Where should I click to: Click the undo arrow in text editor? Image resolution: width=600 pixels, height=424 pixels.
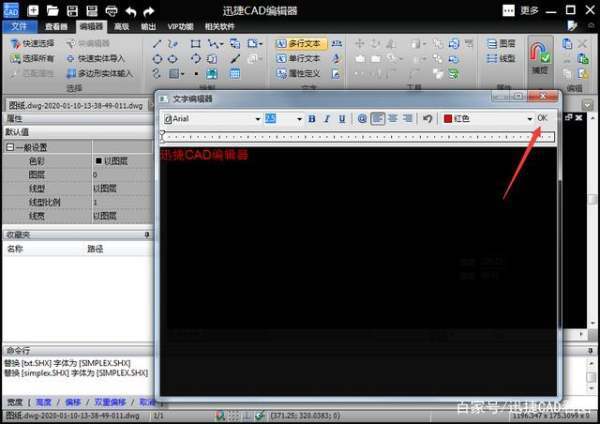(x=427, y=119)
